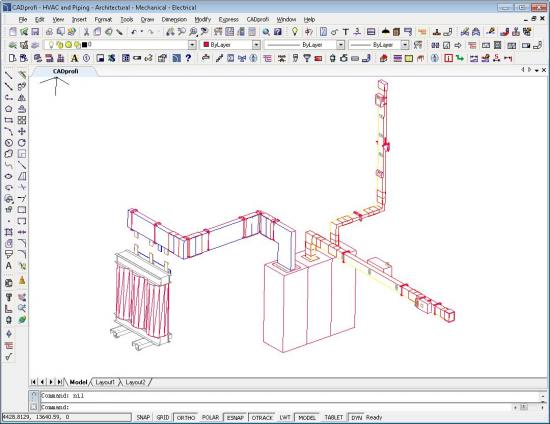Toggle SNAP mode in status bar
Viewport: 550px width, 424px height.
pos(143,417)
